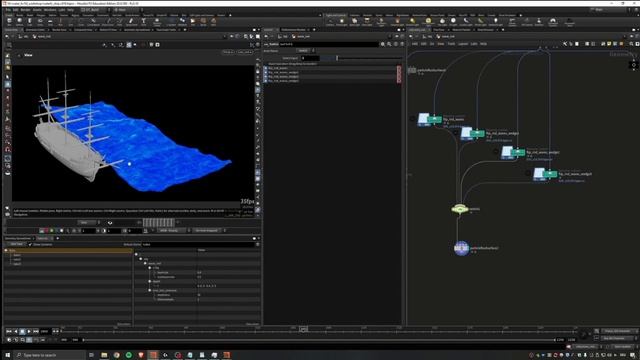Screen dimensions: 640x360
Task: Click the Windows taskbar search box
Action: [50, 355]
